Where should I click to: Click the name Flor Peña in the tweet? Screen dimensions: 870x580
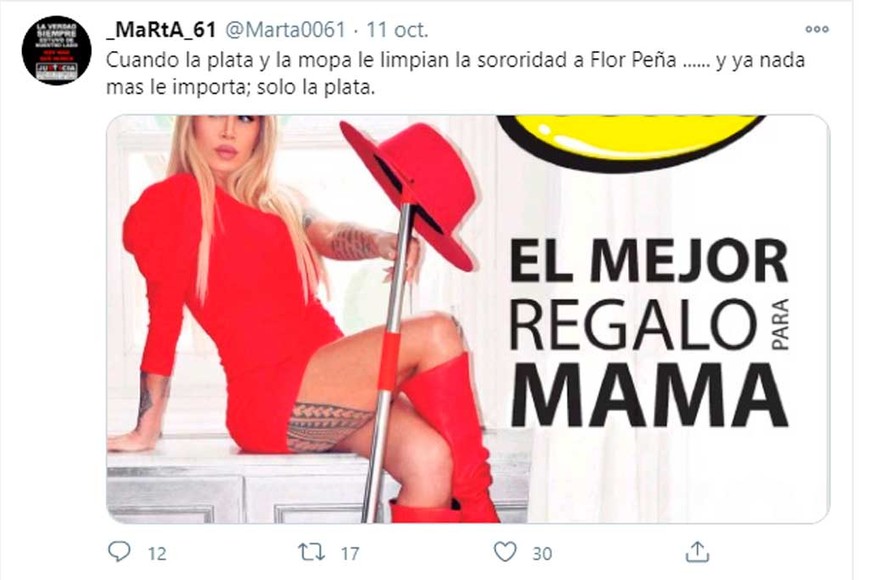tap(633, 60)
